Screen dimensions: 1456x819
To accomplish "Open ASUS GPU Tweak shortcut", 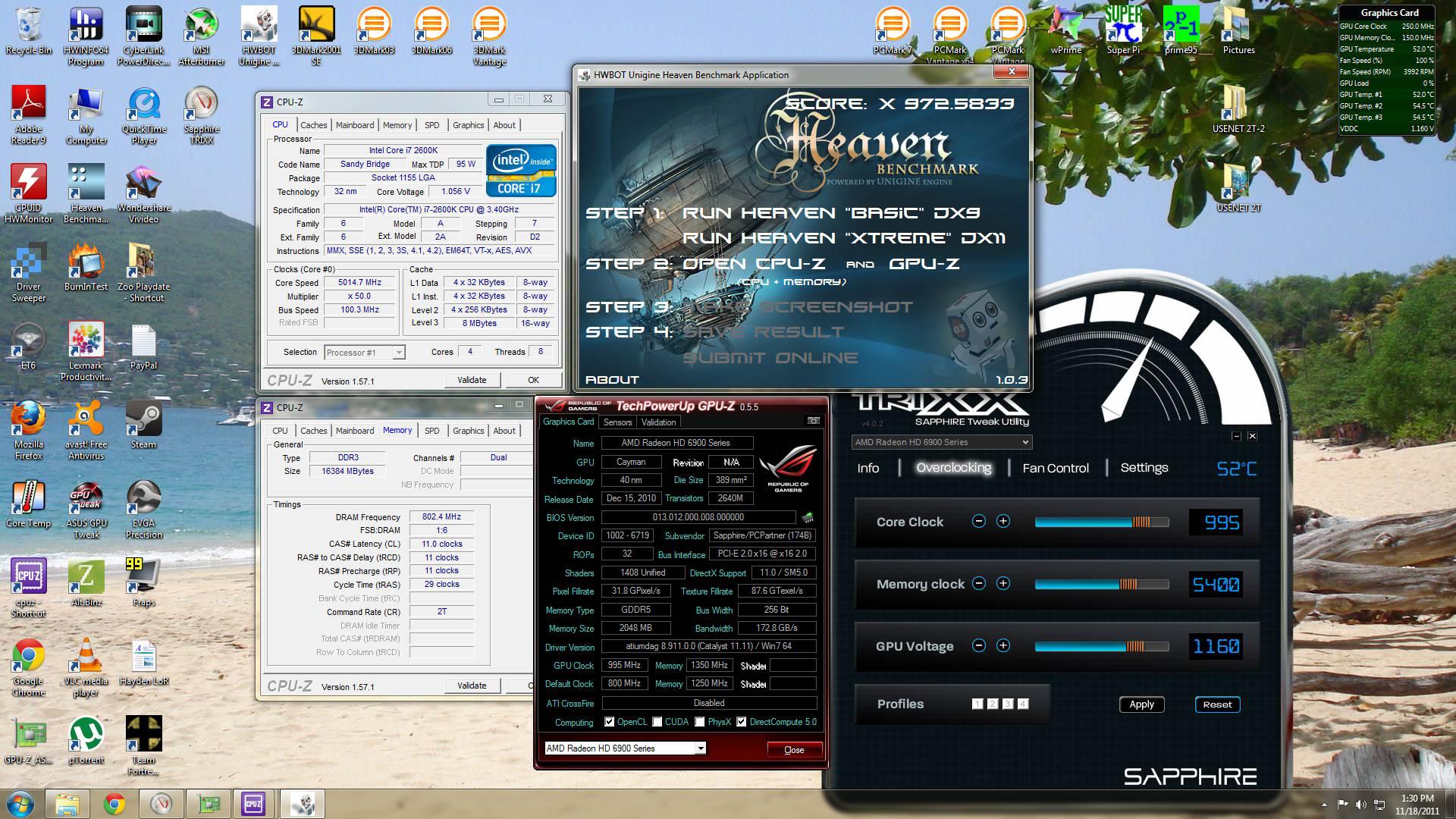I will [86, 510].
